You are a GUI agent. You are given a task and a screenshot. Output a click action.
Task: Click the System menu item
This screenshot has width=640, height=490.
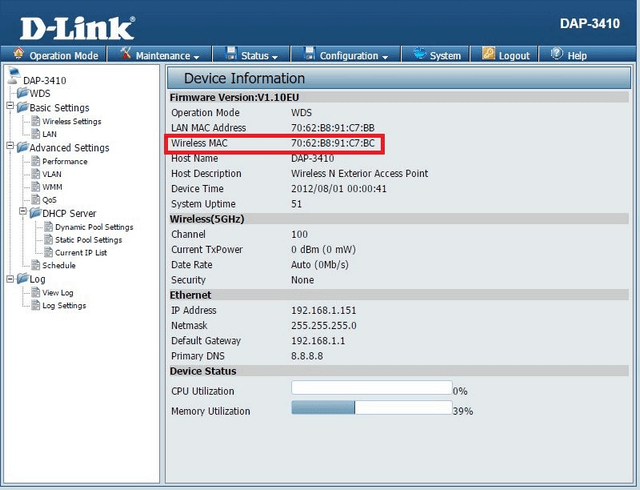point(437,56)
